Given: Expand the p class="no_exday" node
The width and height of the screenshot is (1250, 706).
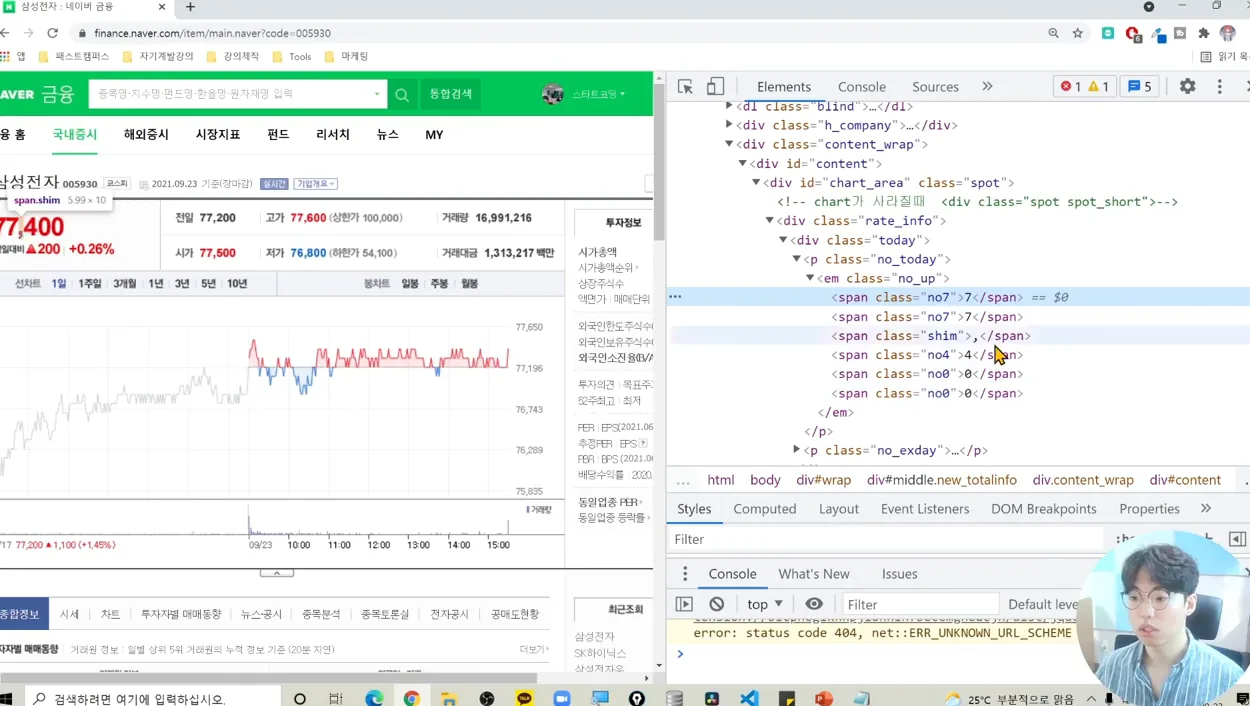Looking at the screenshot, I should tap(797, 450).
